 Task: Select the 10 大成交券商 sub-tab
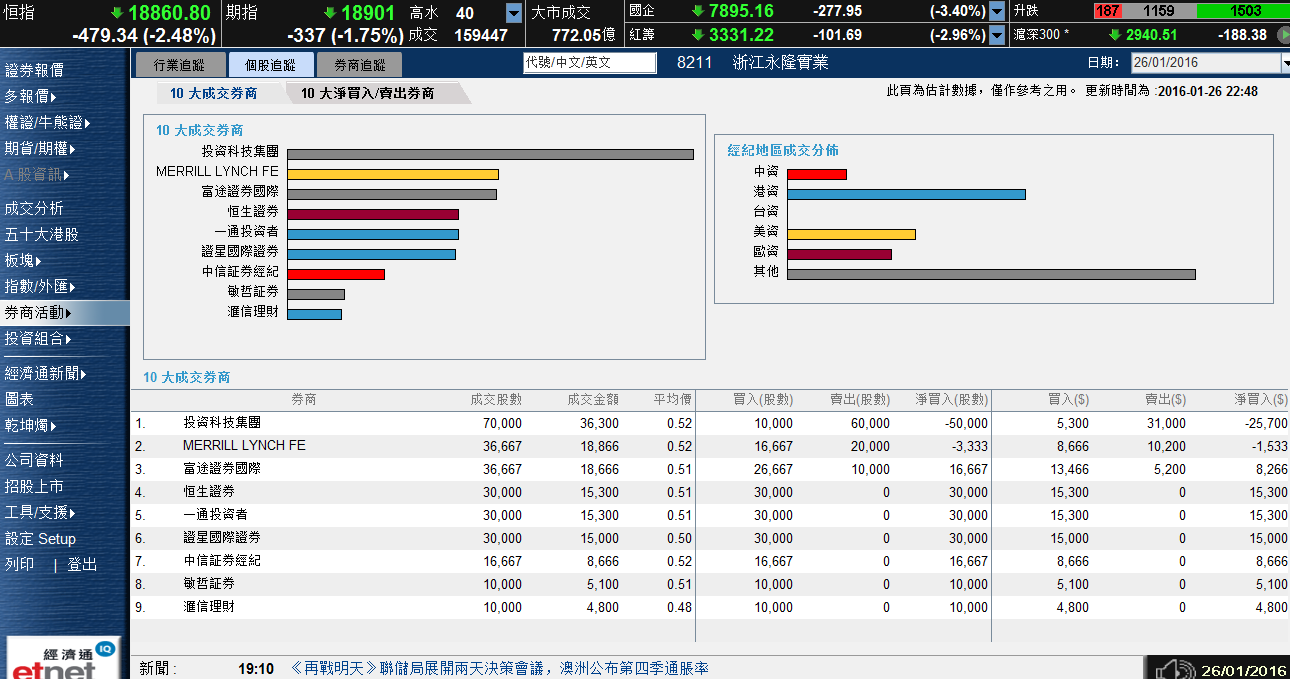coord(214,93)
